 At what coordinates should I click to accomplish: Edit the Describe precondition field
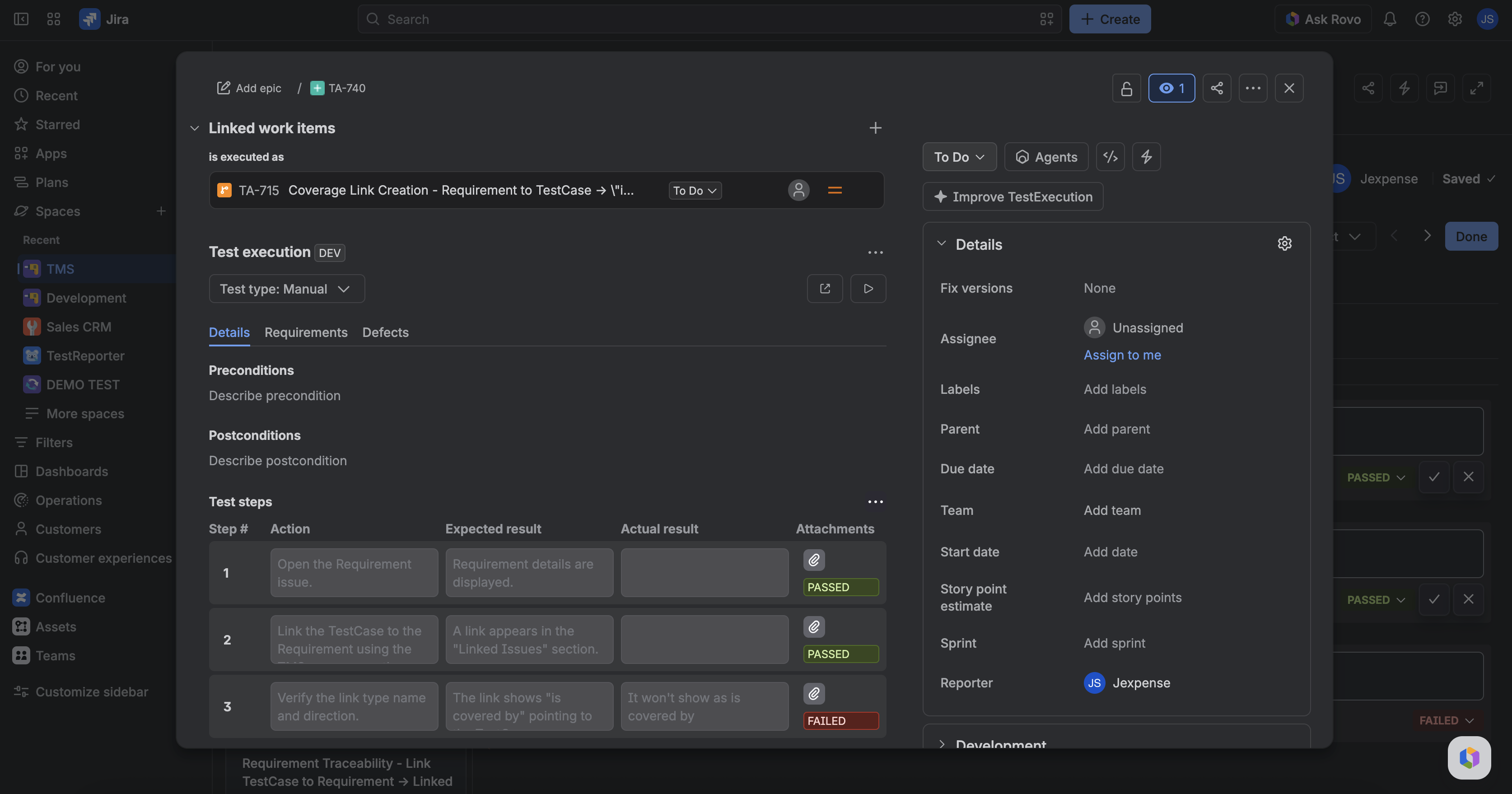click(x=274, y=396)
